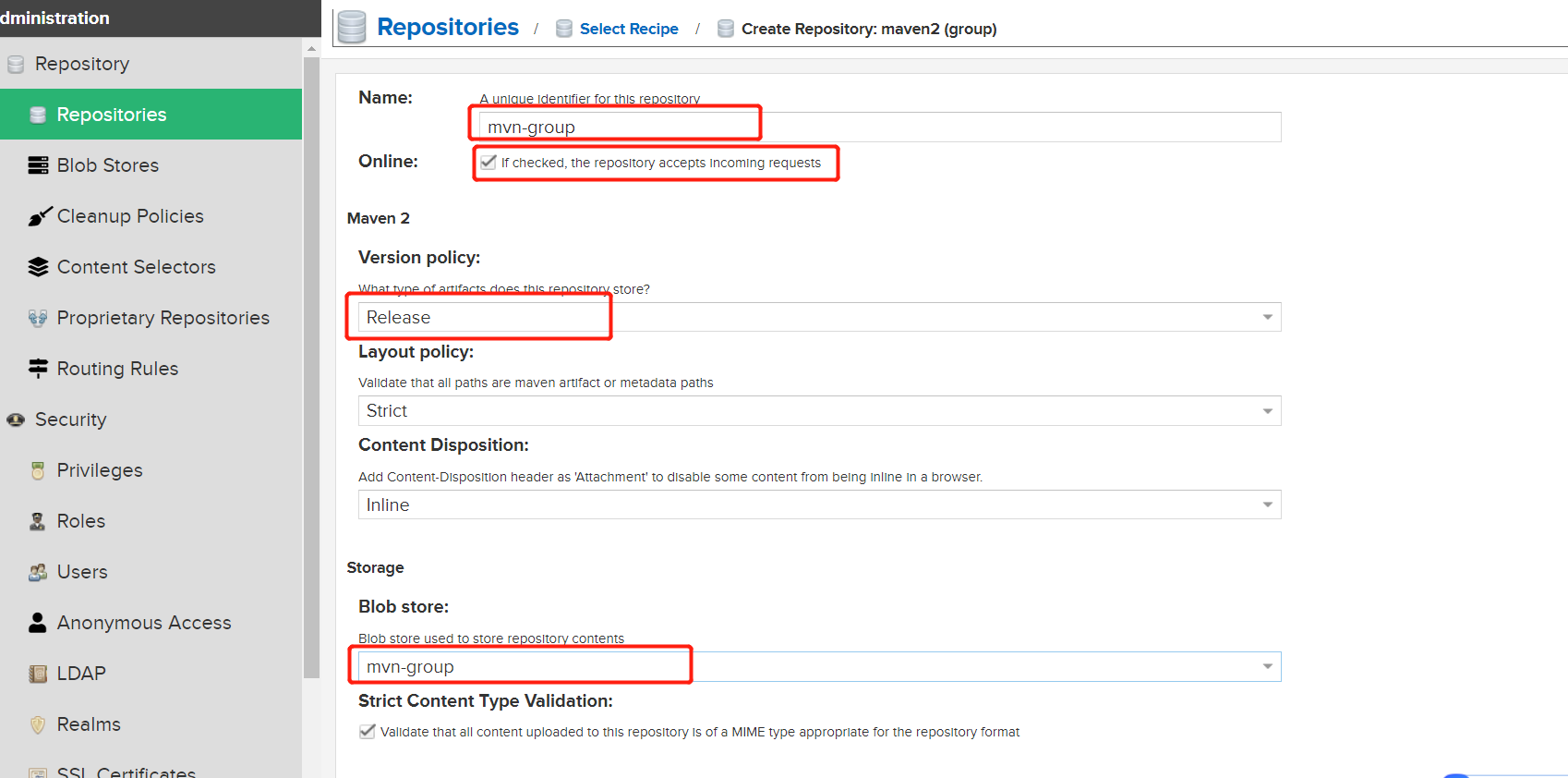Click the Select Recipe breadcrumb link
Image resolution: width=1568 pixels, height=778 pixels.
click(629, 29)
